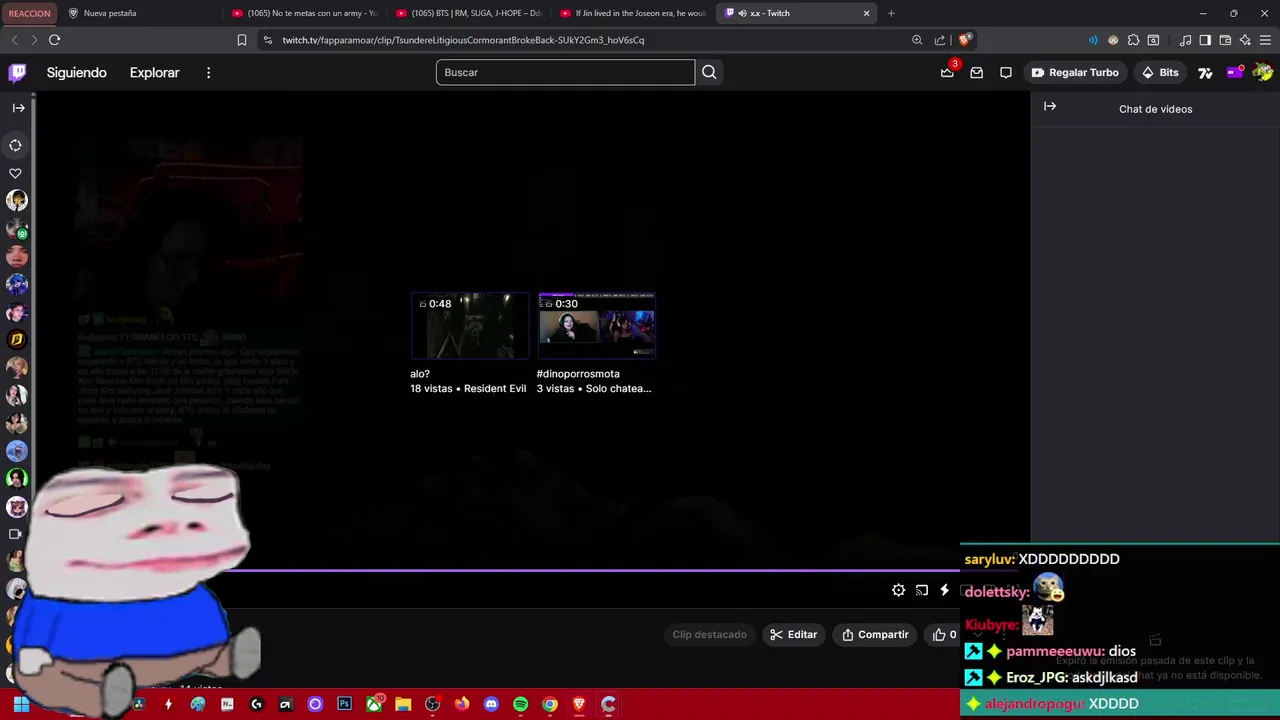Click the Compartir button
The height and width of the screenshot is (720, 1280).
(x=875, y=634)
